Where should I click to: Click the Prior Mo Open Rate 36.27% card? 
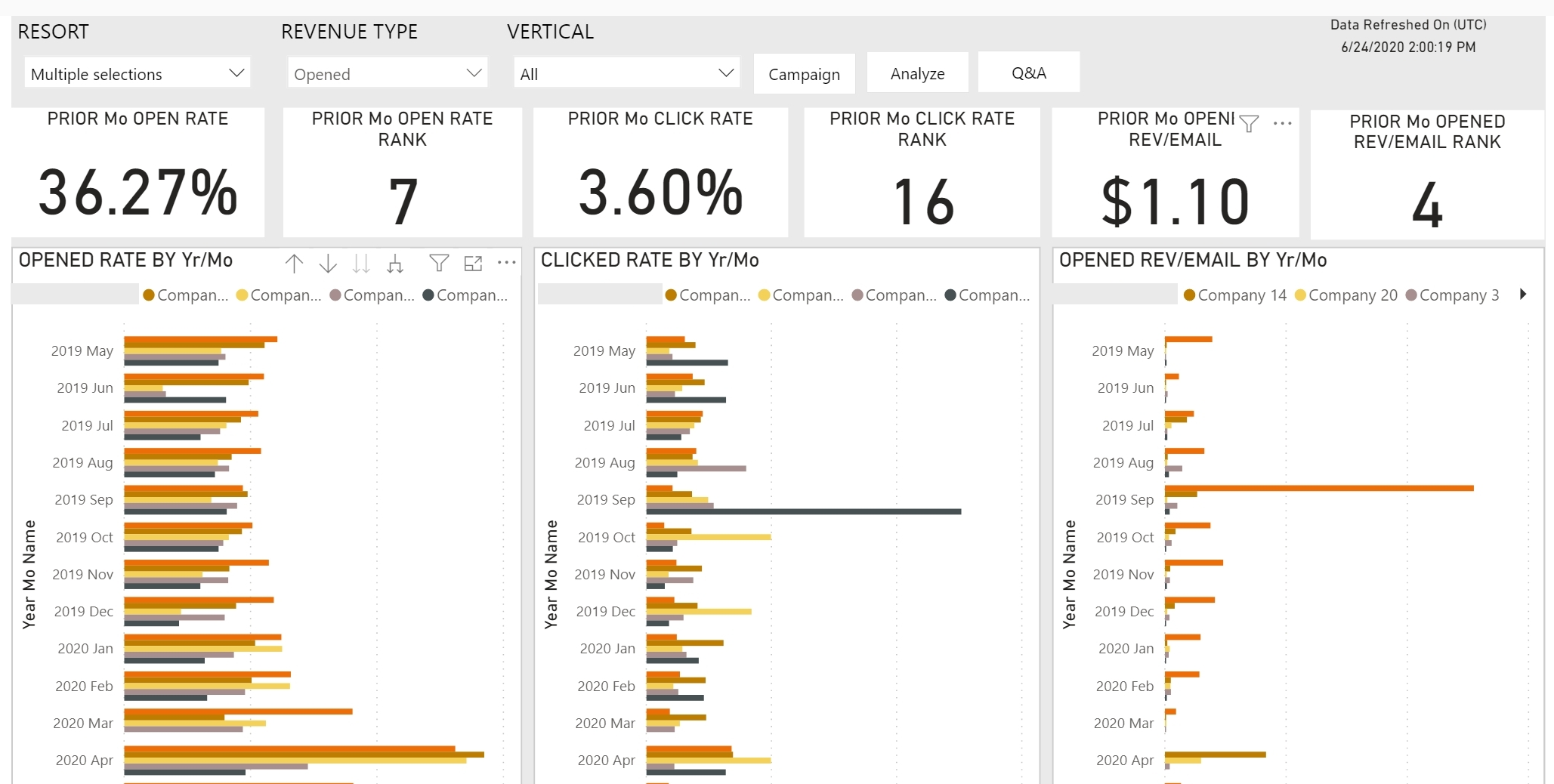tap(137, 172)
